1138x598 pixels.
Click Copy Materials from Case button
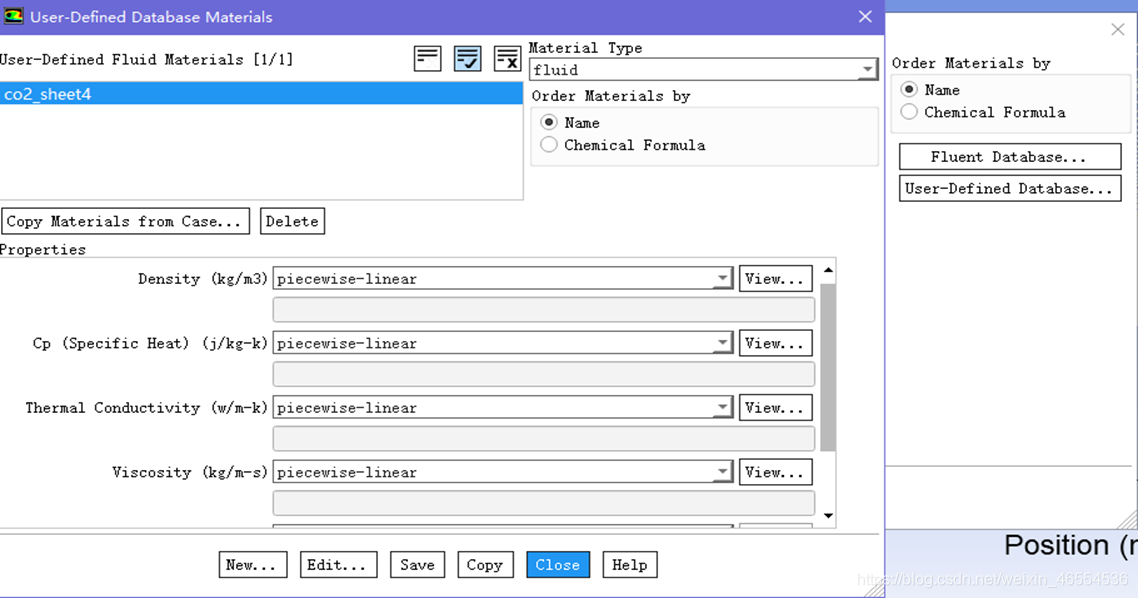click(126, 221)
